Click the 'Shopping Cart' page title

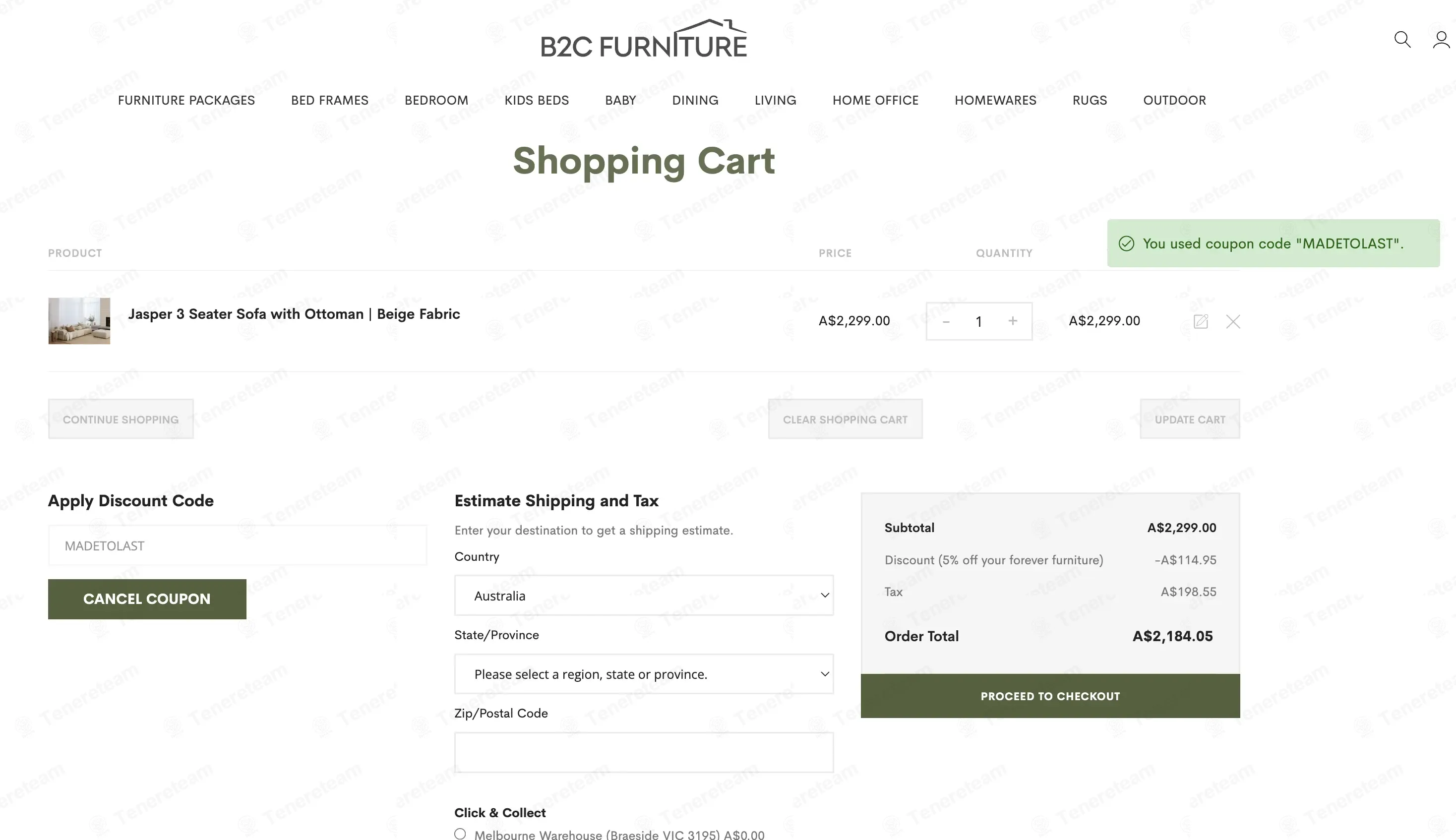644,161
